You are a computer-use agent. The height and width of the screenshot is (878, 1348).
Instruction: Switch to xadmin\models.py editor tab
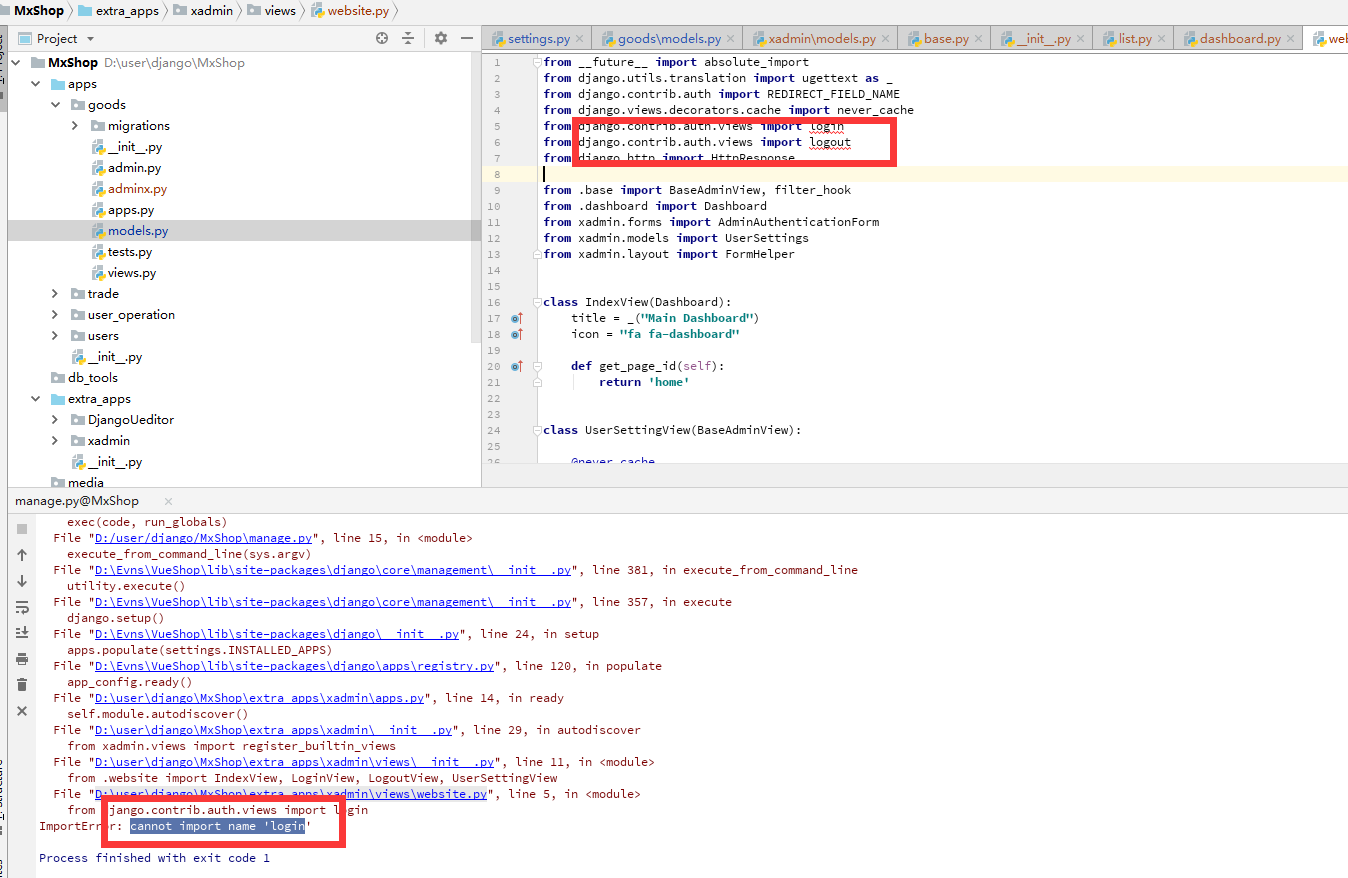click(x=821, y=39)
